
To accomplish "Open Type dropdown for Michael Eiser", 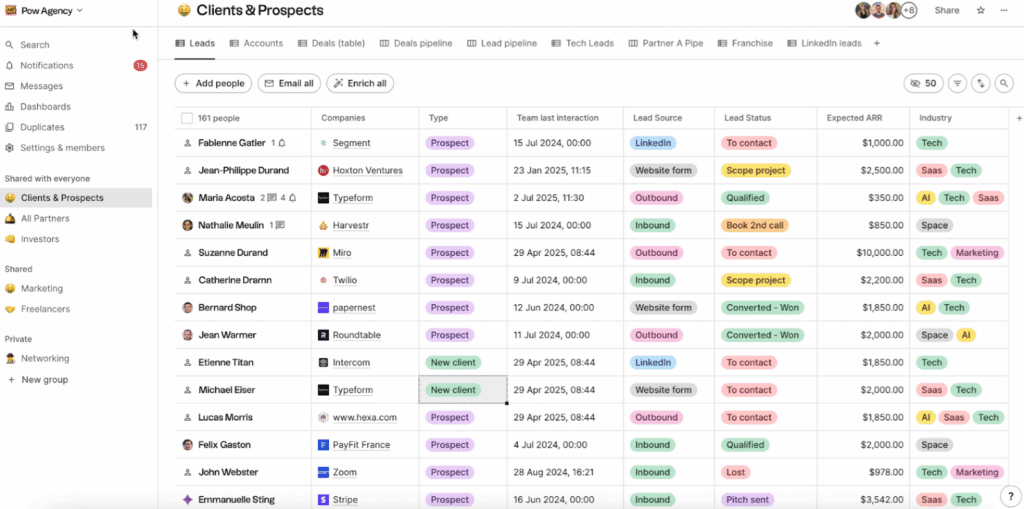I will pyautogui.click(x=462, y=390).
